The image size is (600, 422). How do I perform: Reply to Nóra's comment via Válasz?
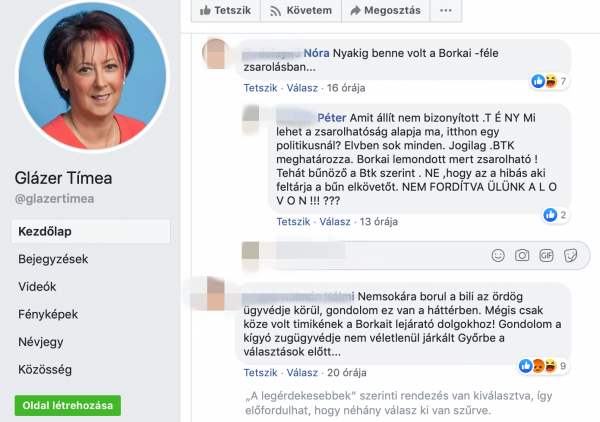302,88
